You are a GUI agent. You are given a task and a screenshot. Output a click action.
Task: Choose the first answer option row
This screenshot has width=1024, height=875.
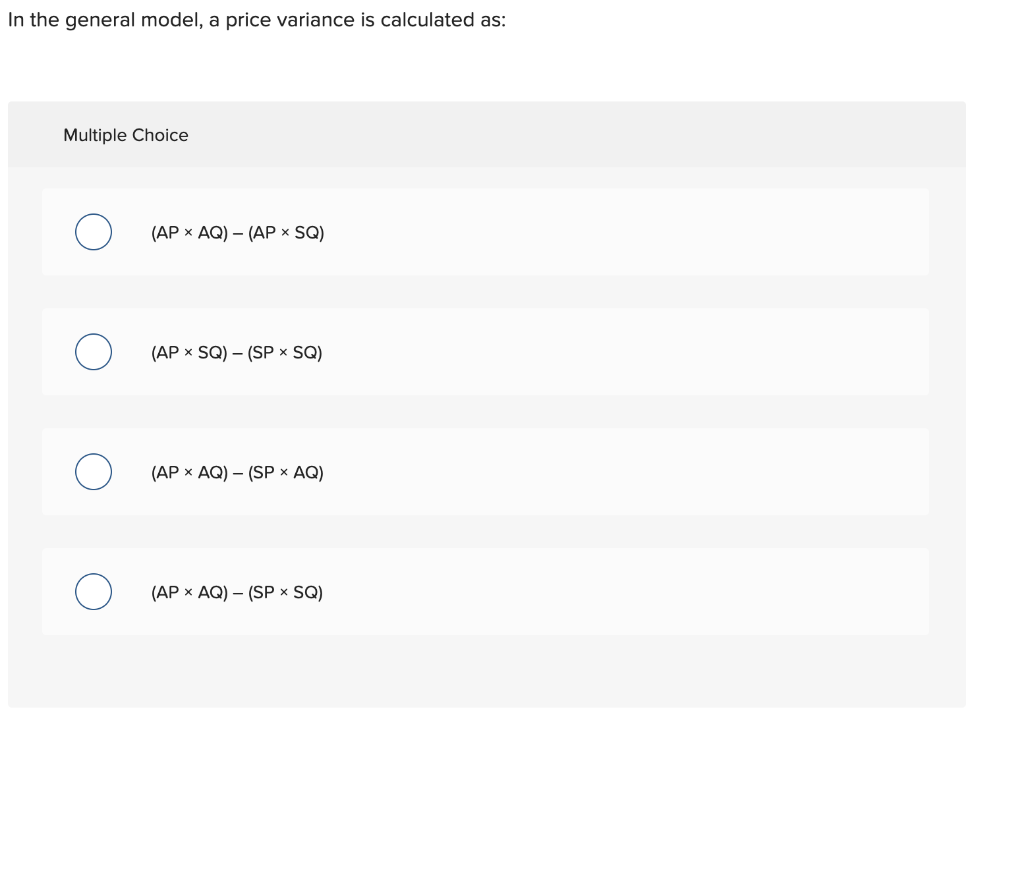tap(485, 231)
